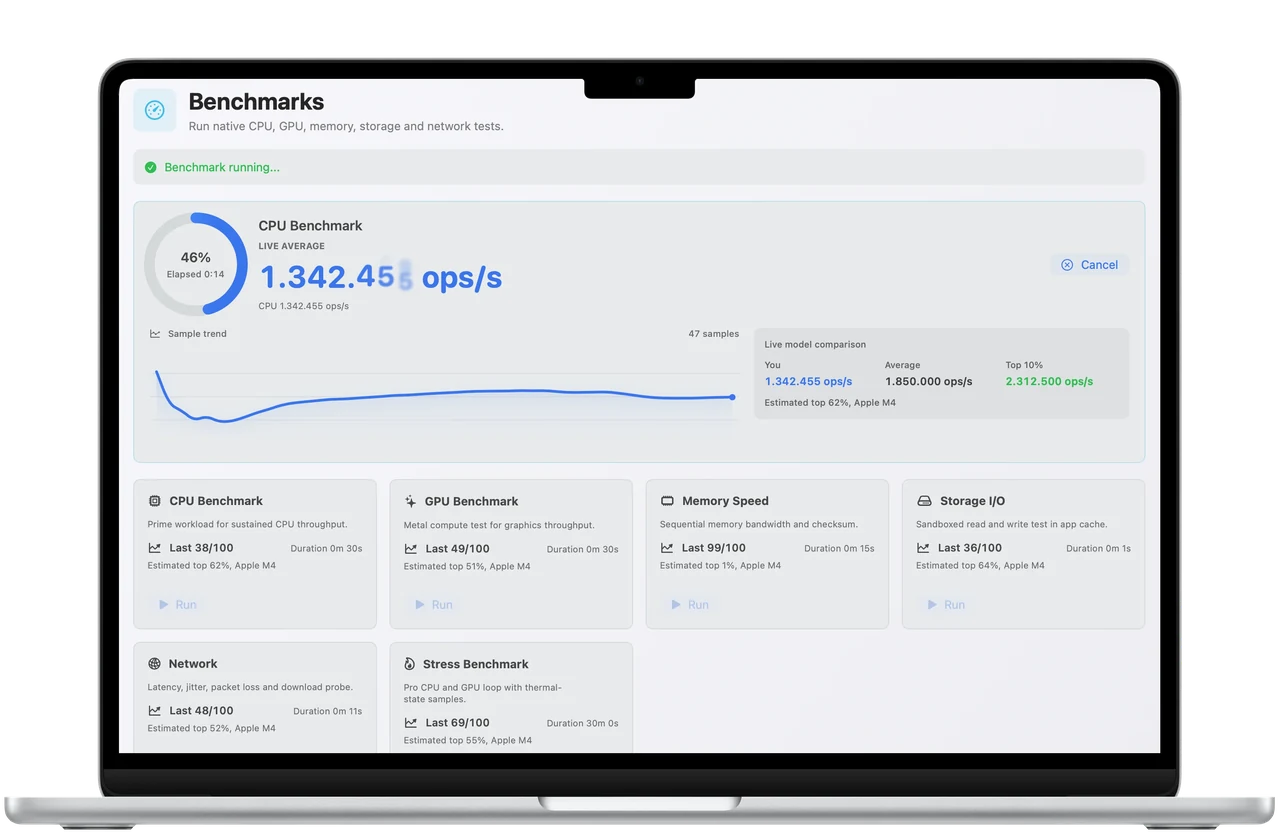Click the play icon in GPU Benchmark Run button
Screen dimensions: 1280x832
point(420,605)
